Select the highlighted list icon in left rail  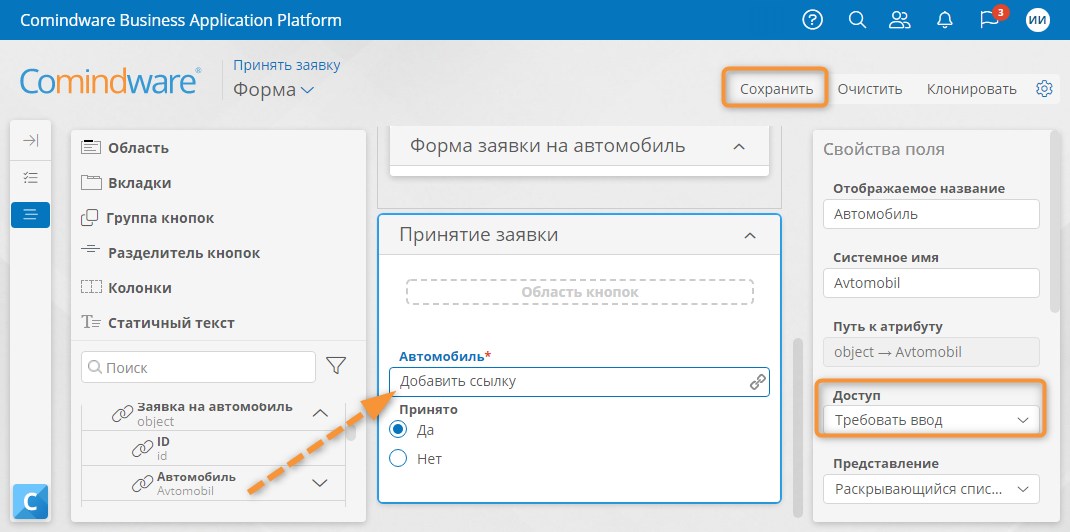(30, 215)
